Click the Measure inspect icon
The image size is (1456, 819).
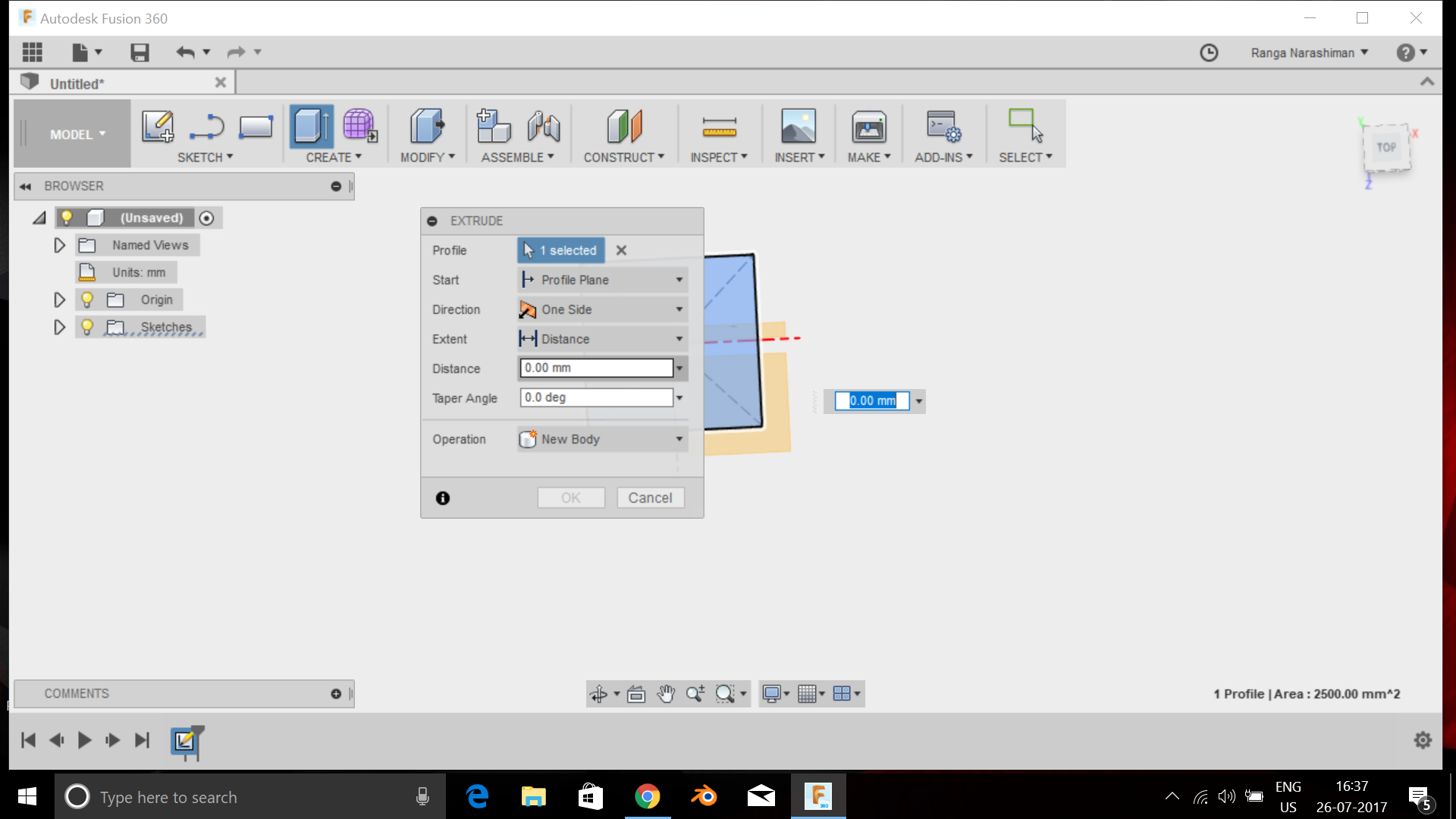pyautogui.click(x=719, y=127)
